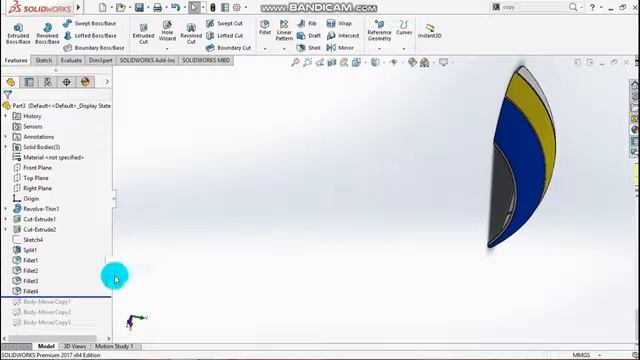Select the Rib tool
The image size is (640, 360).
click(x=307, y=24)
